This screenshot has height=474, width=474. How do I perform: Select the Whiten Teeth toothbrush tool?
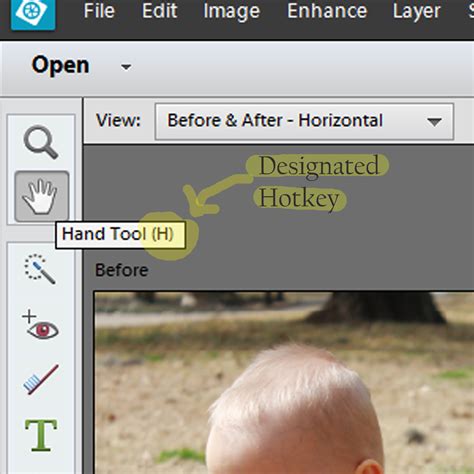tap(41, 380)
